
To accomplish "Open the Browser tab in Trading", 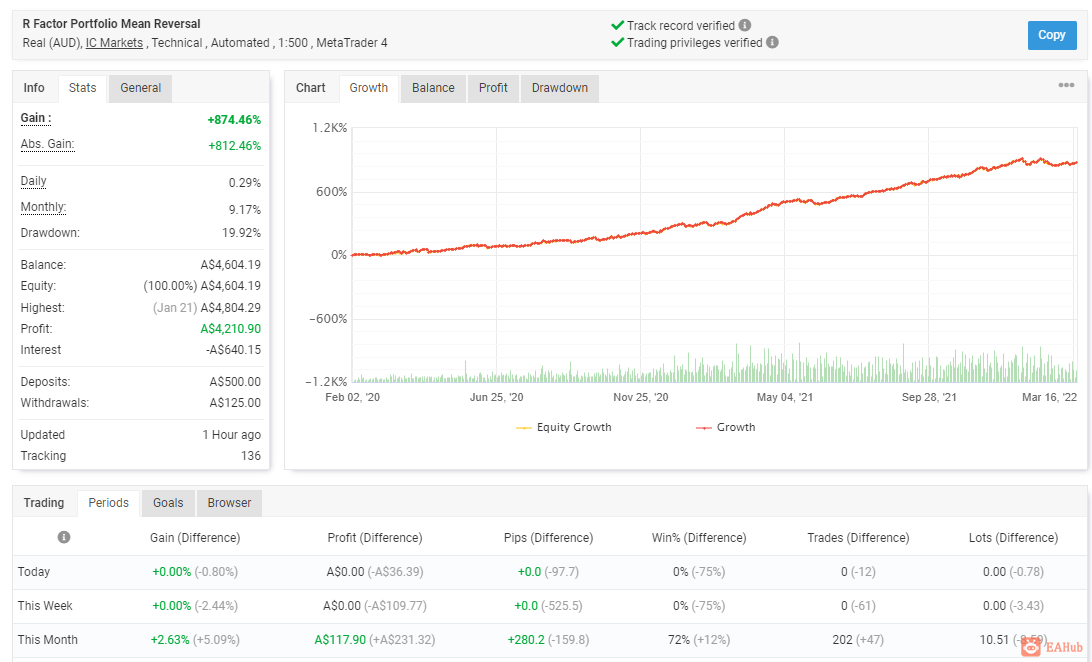I will click(229, 503).
